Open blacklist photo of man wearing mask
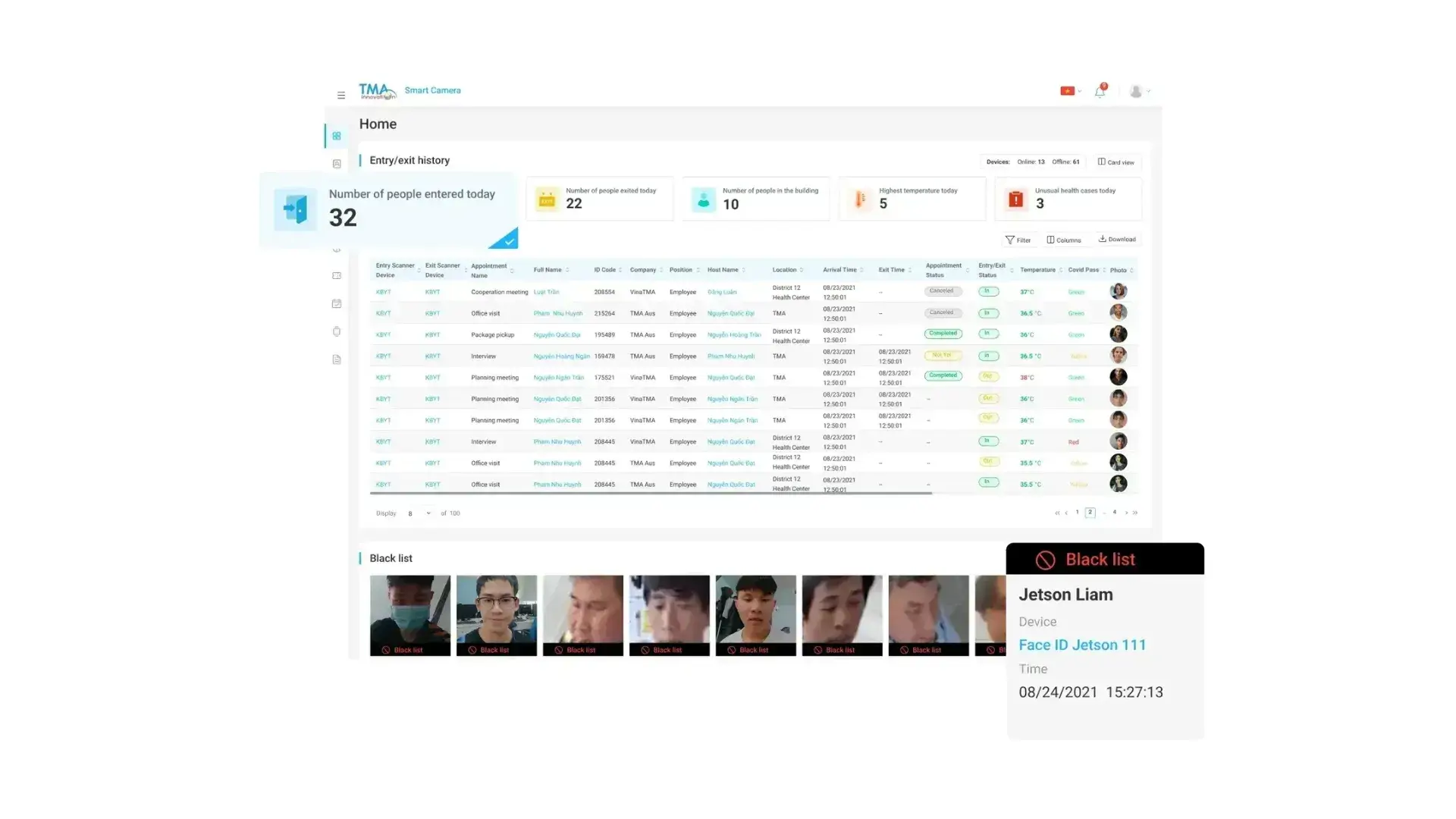This screenshot has height=819, width=1456. coord(410,615)
